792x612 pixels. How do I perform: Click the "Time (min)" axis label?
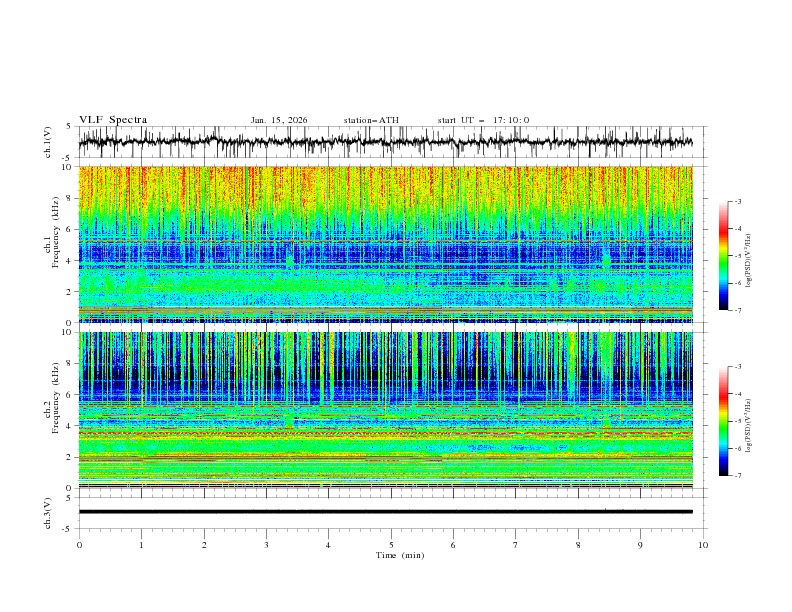click(400, 555)
